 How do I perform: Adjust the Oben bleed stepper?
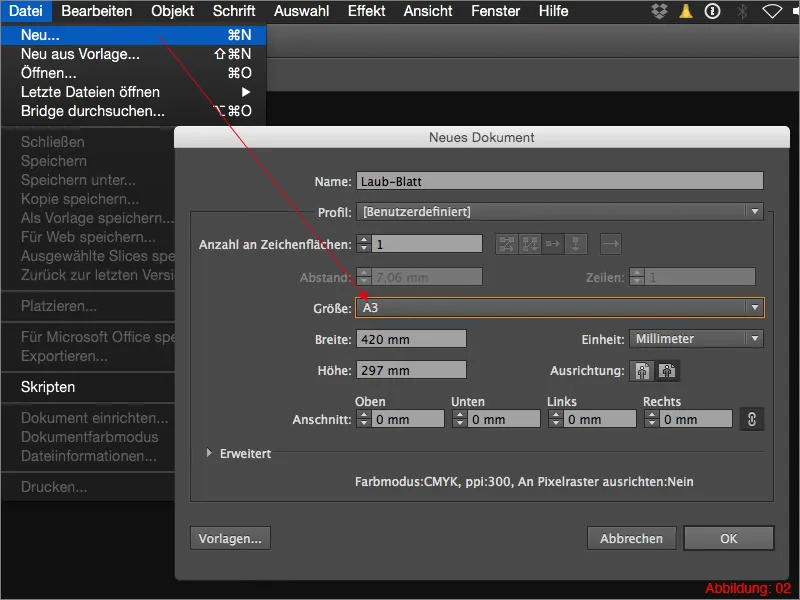point(364,419)
